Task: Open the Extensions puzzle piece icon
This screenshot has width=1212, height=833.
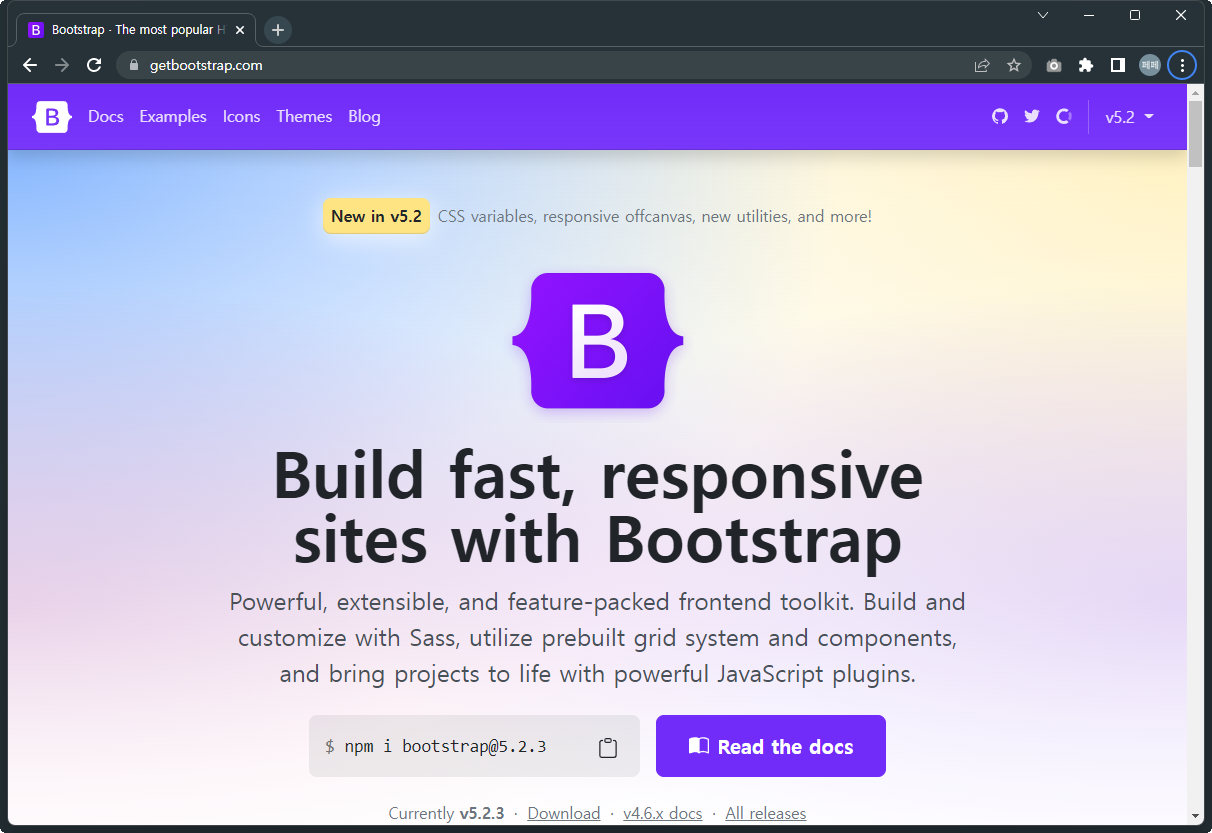Action: [x=1086, y=65]
